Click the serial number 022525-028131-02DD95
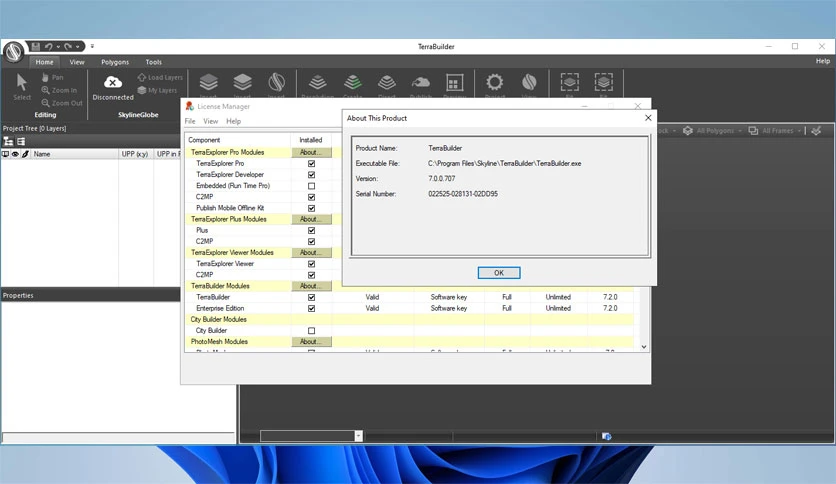Screen dimensions: 836x484 [463, 194]
